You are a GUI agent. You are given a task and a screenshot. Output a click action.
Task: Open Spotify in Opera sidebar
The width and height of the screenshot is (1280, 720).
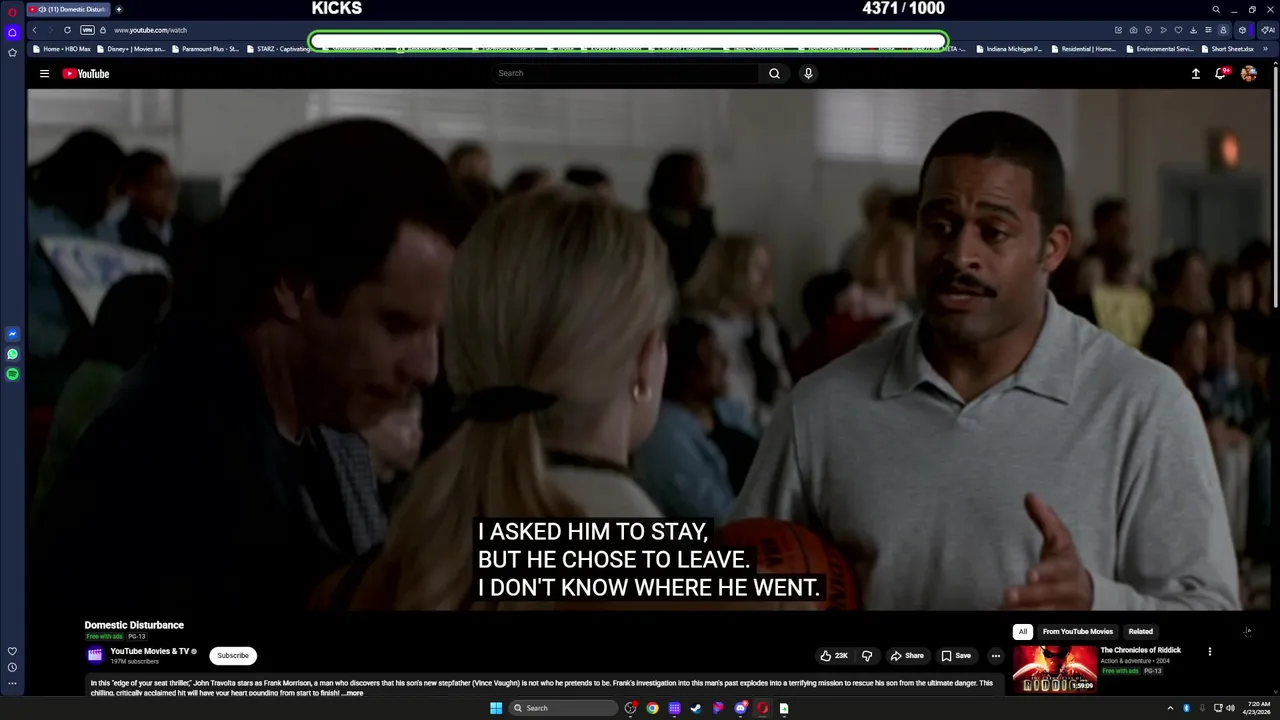coord(12,374)
